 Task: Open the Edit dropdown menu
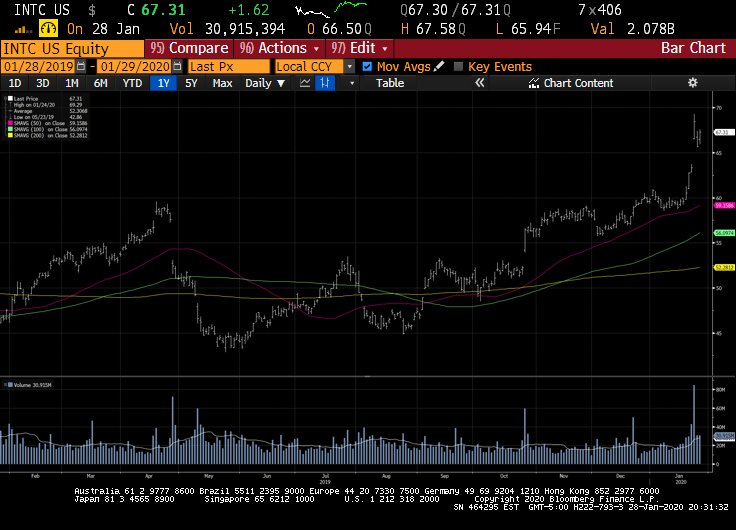359,48
